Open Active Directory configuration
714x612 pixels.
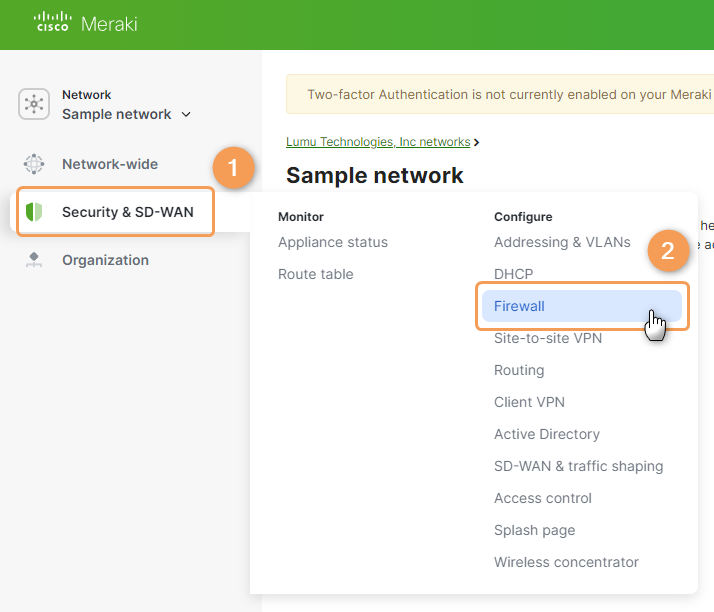coord(547,434)
